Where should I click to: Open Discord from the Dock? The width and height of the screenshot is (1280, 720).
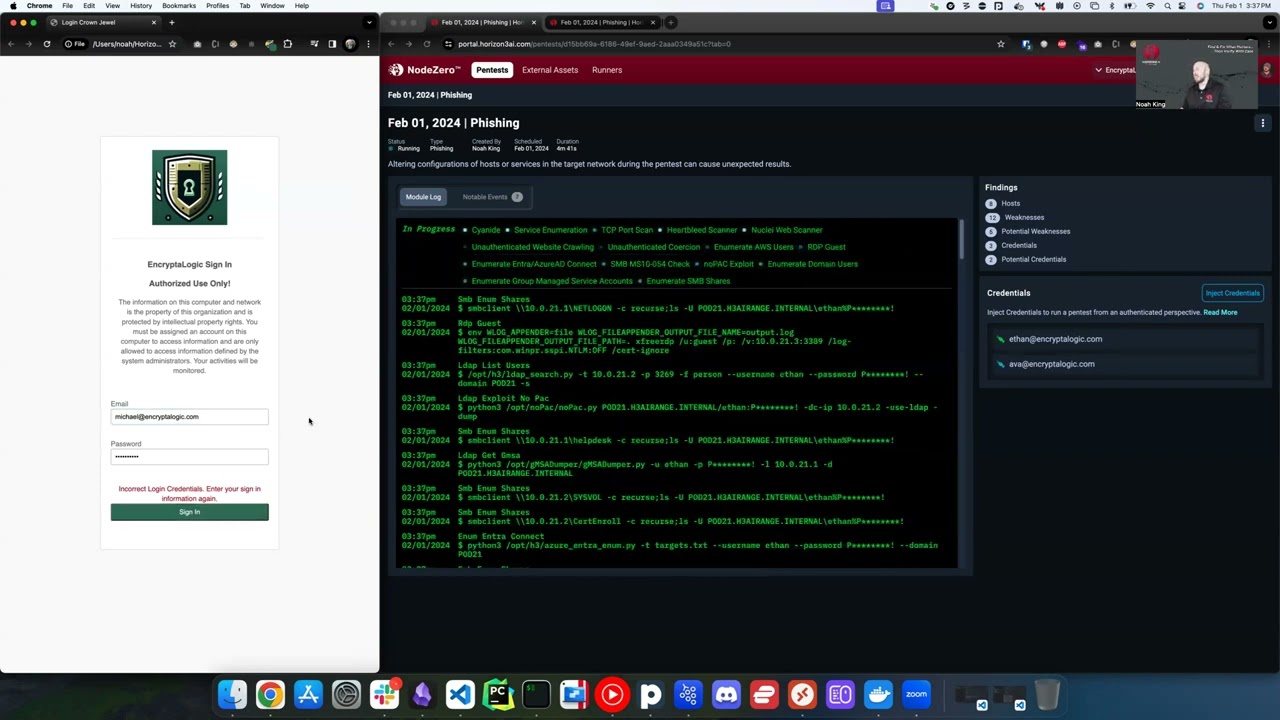(x=726, y=694)
